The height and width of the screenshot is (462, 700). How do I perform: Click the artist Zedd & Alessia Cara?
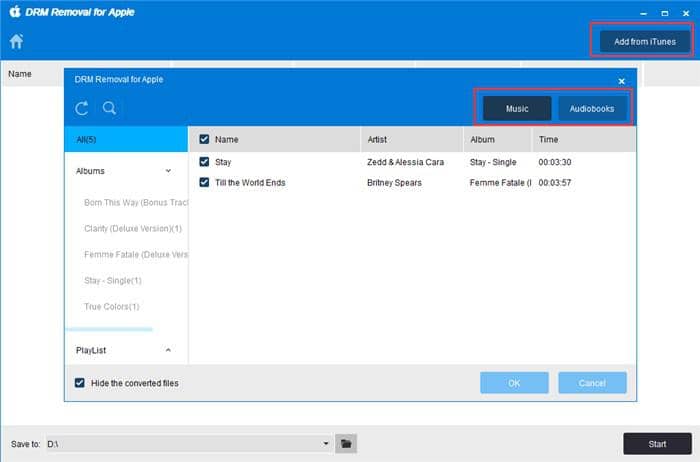pyautogui.click(x=405, y=162)
